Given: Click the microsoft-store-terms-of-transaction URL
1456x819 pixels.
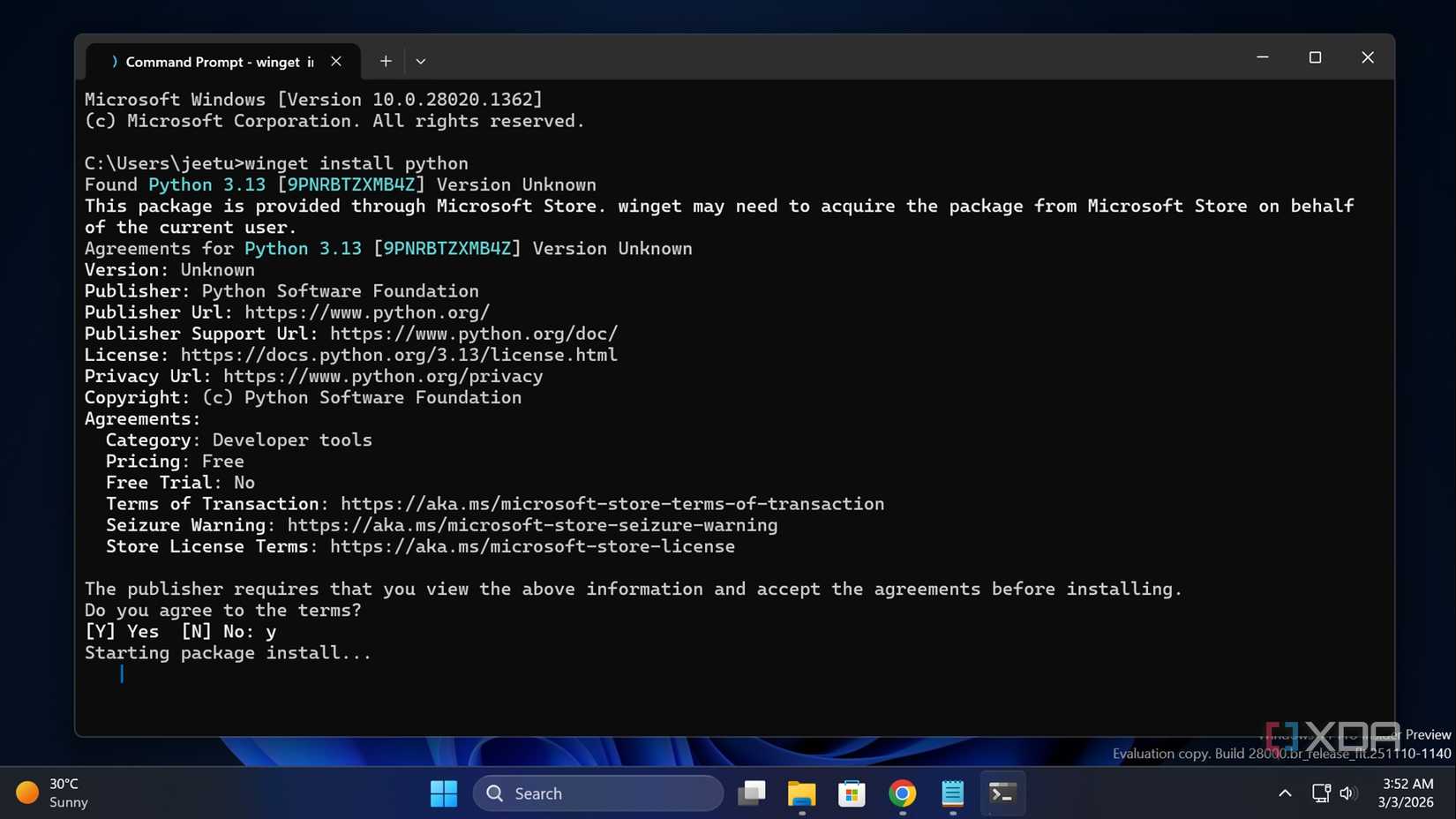Looking at the screenshot, I should (x=612, y=504).
